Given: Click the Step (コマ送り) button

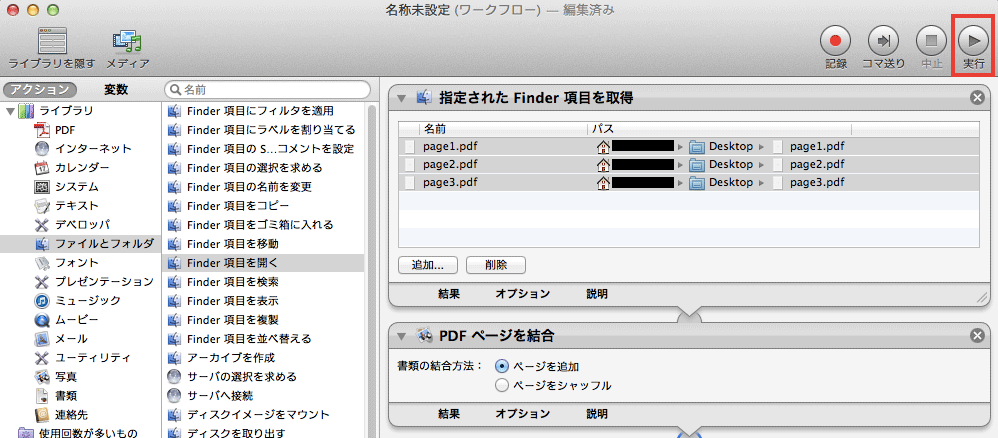Looking at the screenshot, I should click(x=883, y=41).
